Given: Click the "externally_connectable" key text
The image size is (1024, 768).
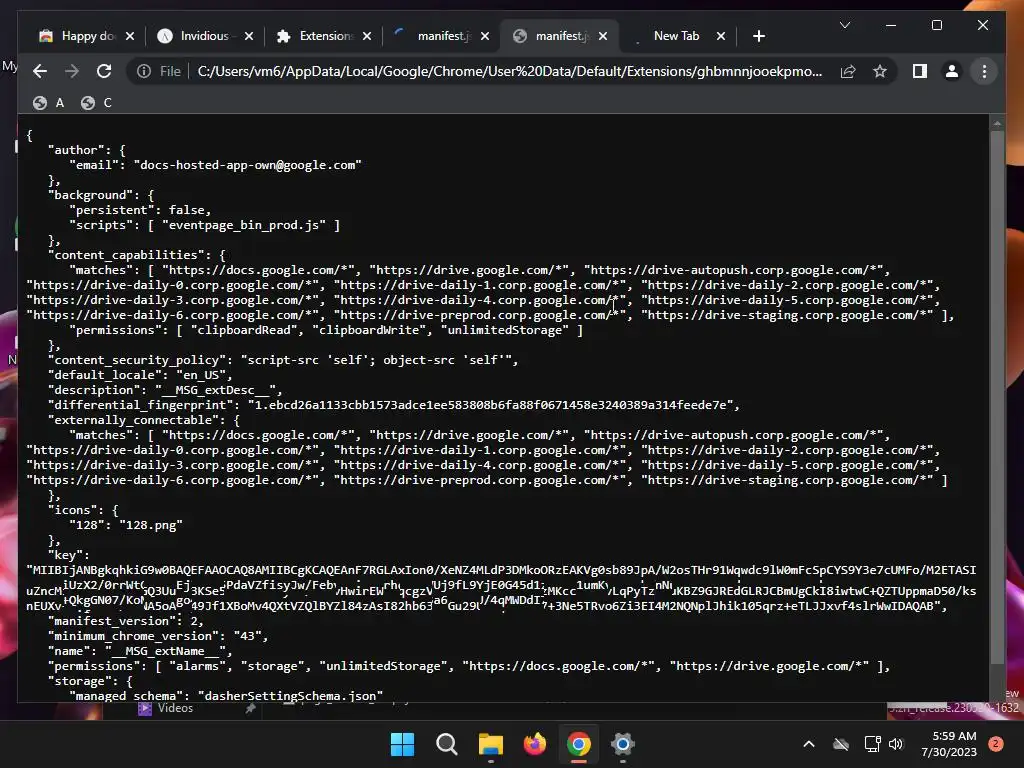Looking at the screenshot, I should pyautogui.click(x=134, y=420).
